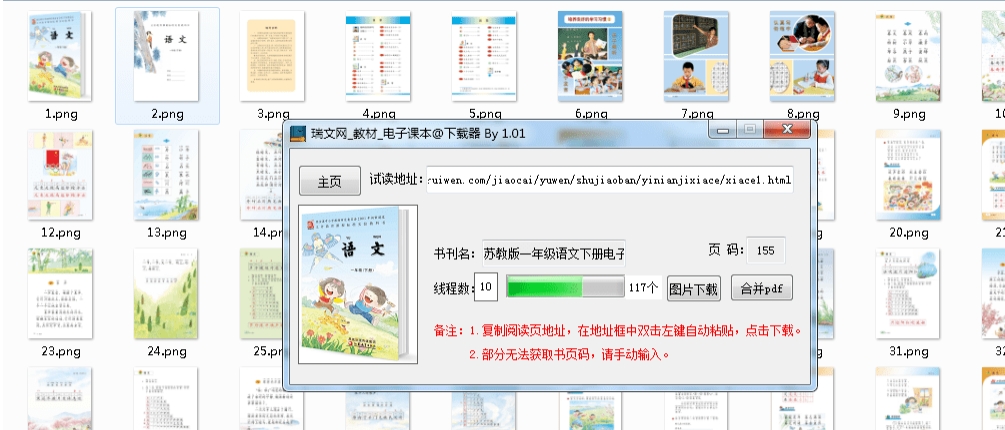This screenshot has height=430, width=1005.
Task: Click the 试读地址 label
Action: (x=397, y=180)
